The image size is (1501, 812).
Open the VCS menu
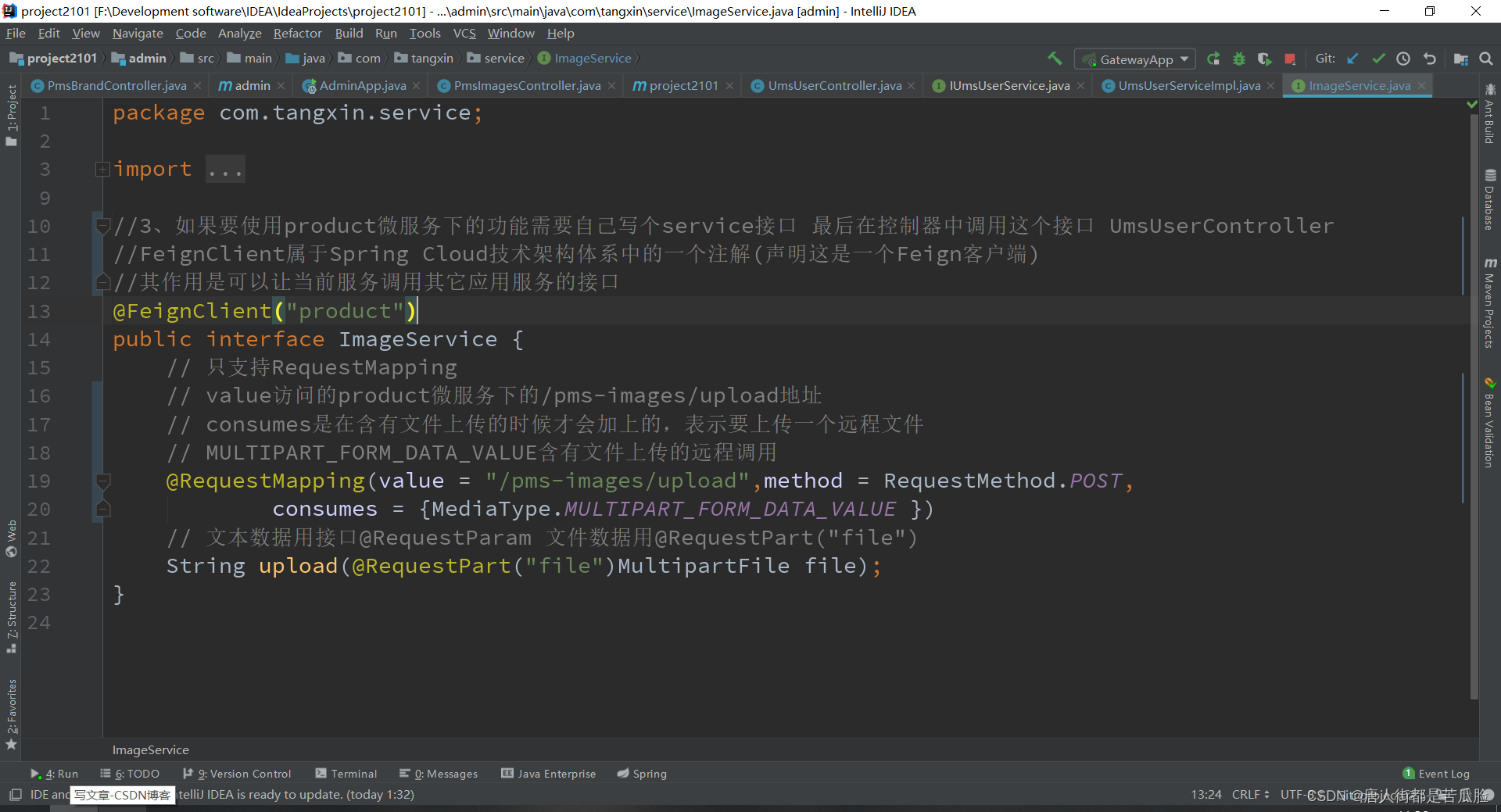pos(464,33)
